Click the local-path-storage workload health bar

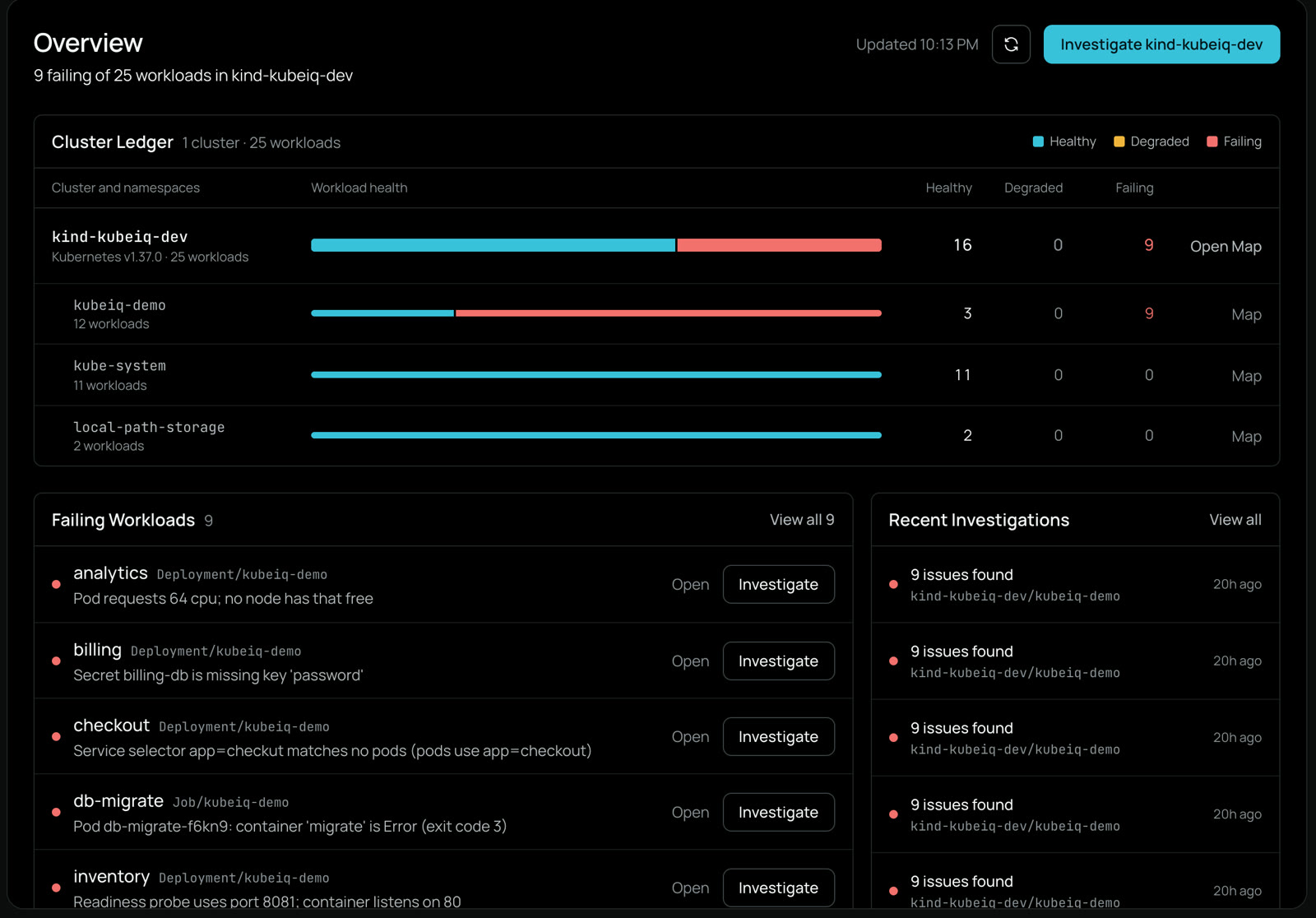tap(596, 435)
